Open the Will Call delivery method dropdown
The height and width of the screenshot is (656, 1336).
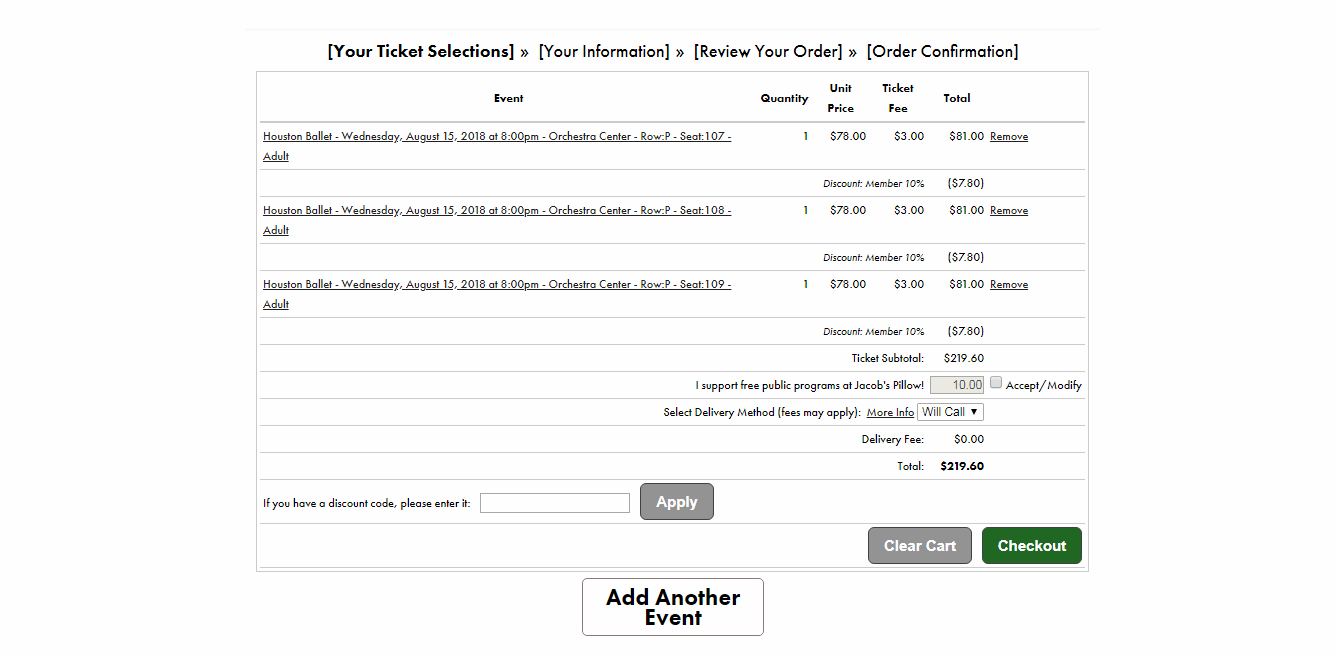(x=950, y=412)
